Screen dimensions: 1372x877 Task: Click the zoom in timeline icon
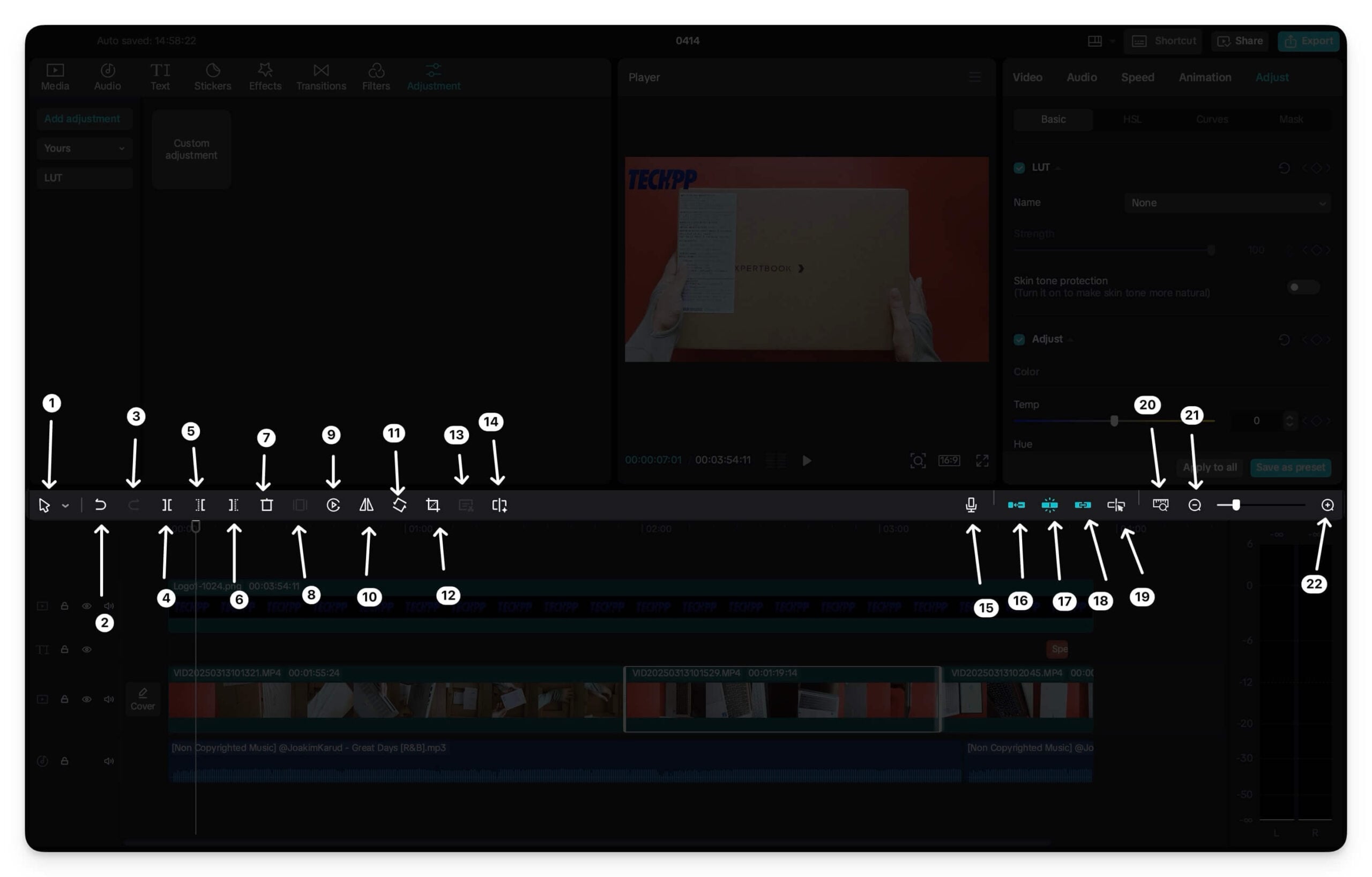pos(1328,505)
